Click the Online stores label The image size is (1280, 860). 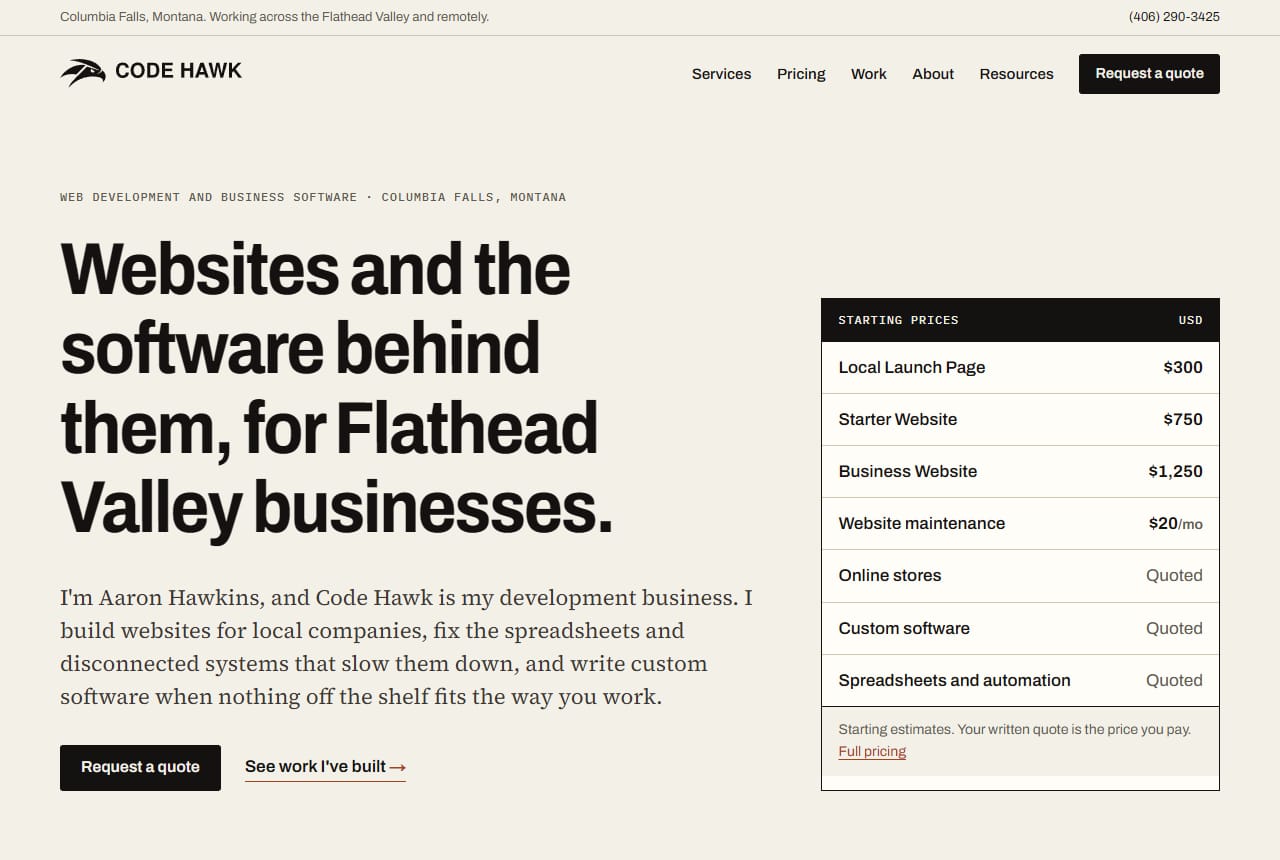click(889, 575)
